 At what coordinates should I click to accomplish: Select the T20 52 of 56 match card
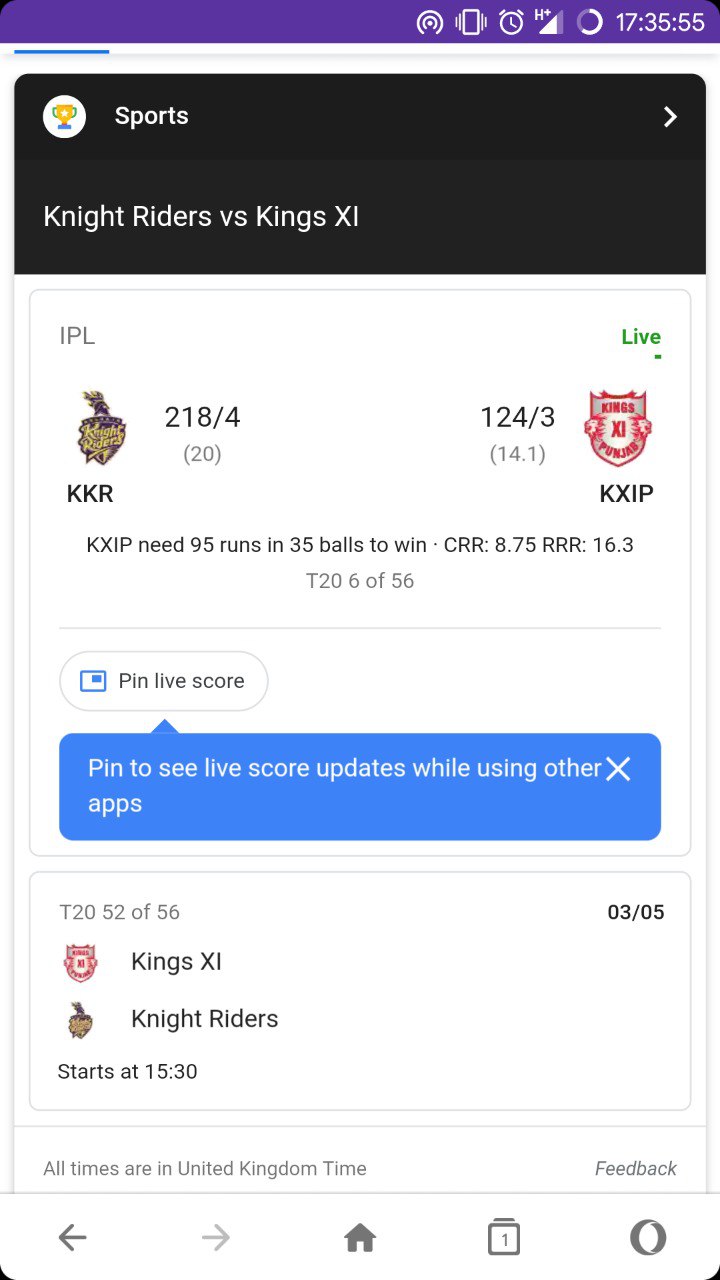(360, 991)
